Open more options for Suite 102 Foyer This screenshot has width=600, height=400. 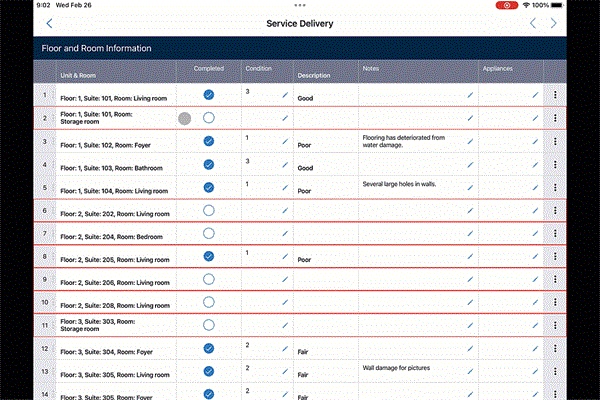[x=555, y=141]
